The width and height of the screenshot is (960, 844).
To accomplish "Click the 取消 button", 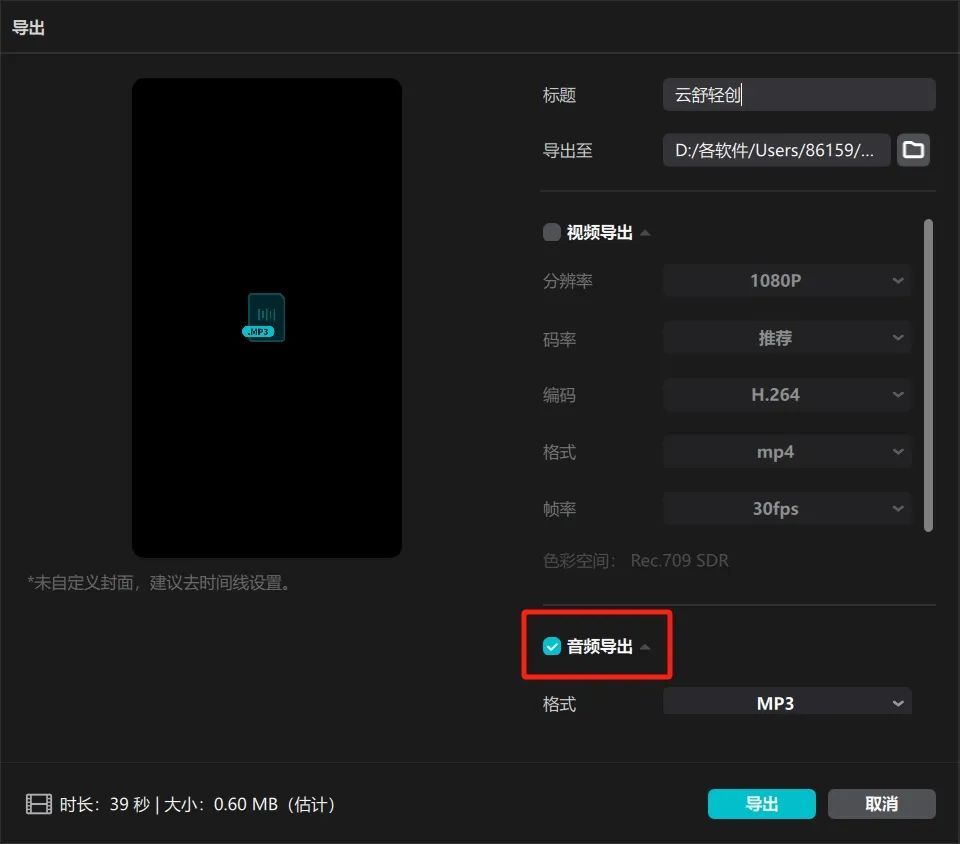I will (882, 804).
